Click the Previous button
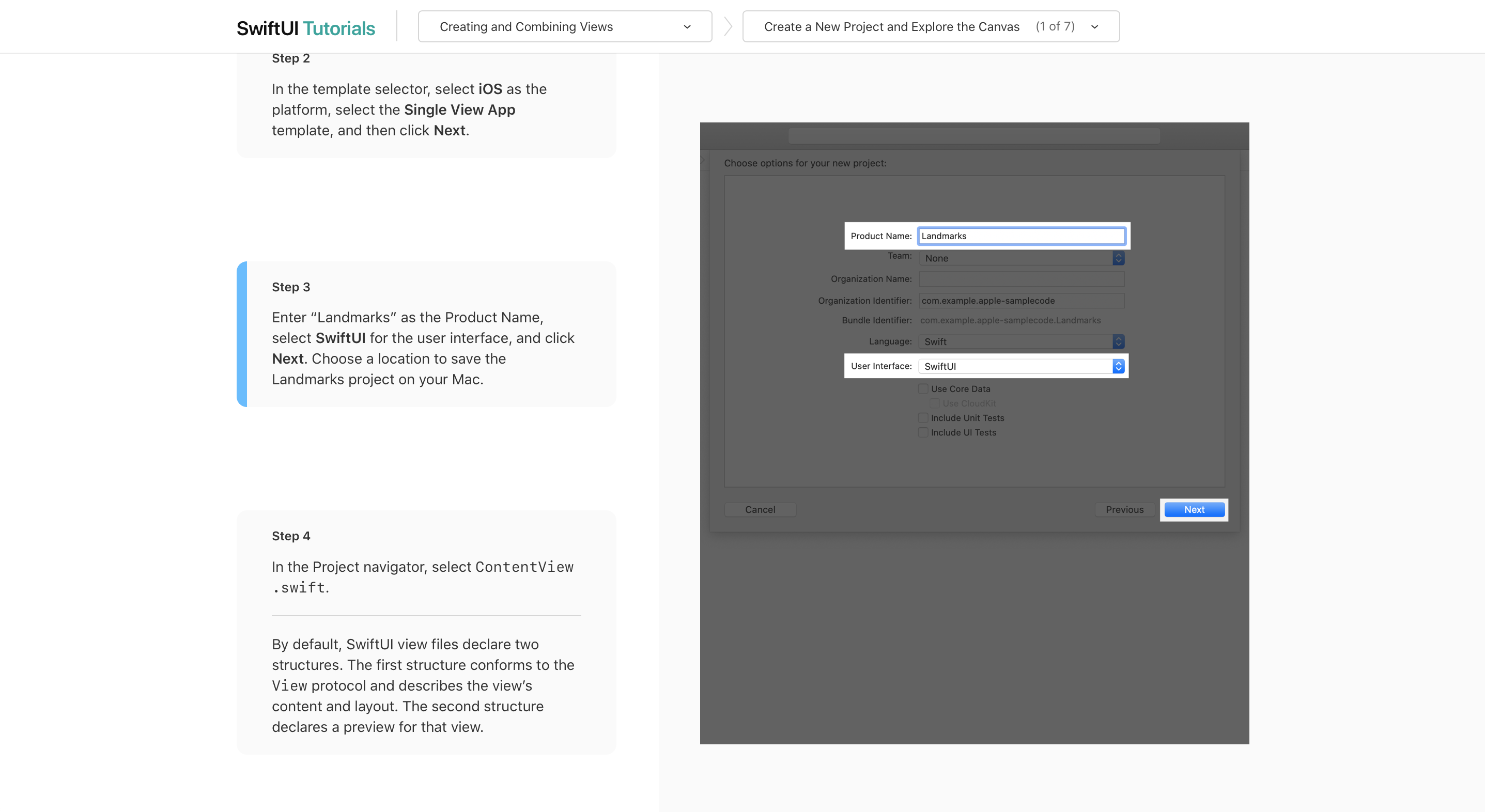Screen dimensions: 1485x812 (1124, 509)
